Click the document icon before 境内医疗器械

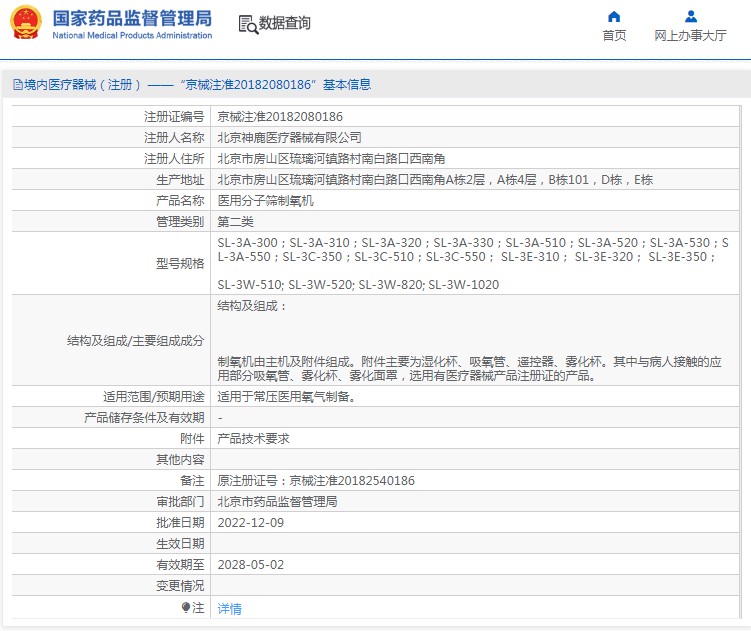tap(18, 85)
